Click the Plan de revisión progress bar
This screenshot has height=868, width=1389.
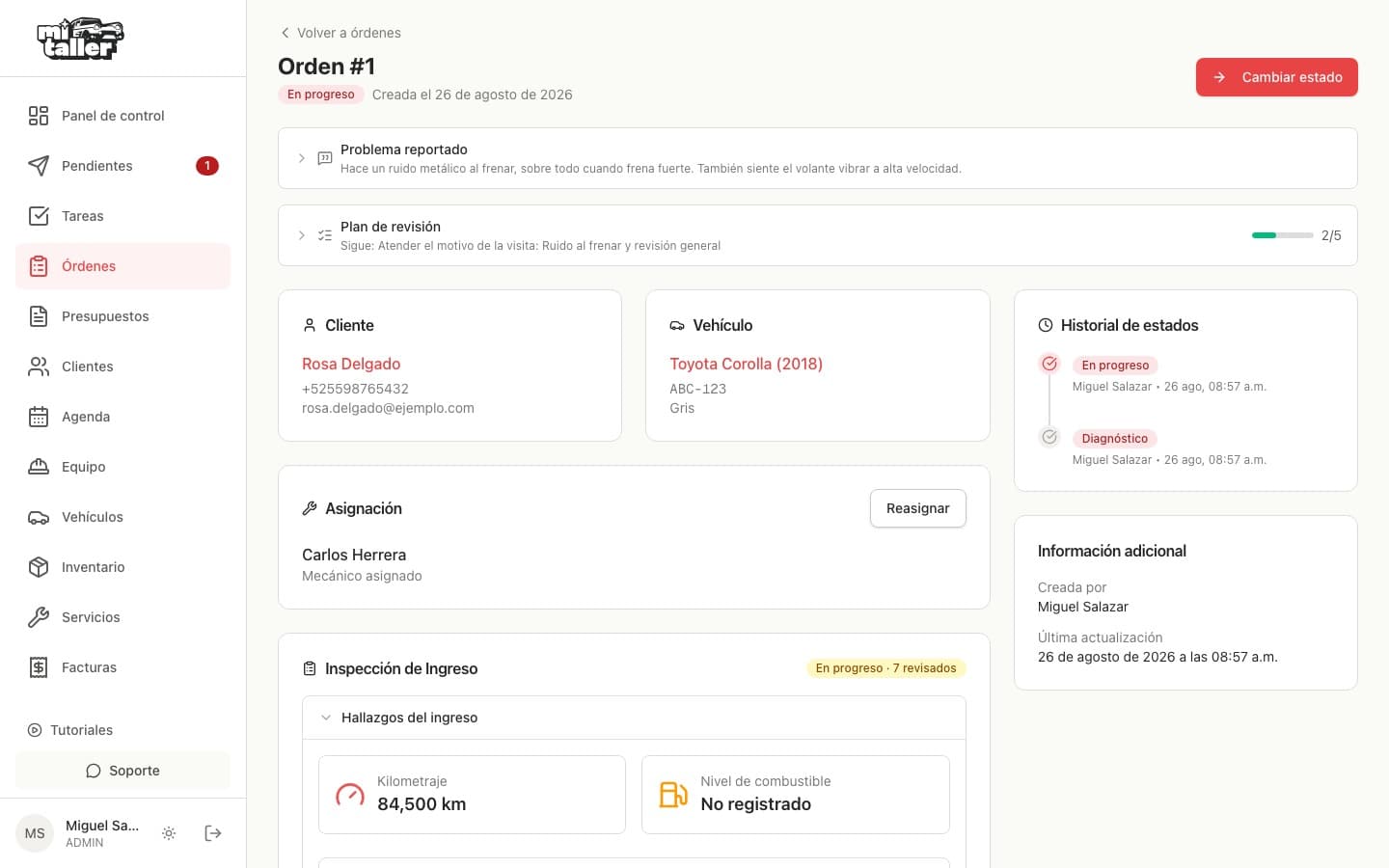(1282, 235)
